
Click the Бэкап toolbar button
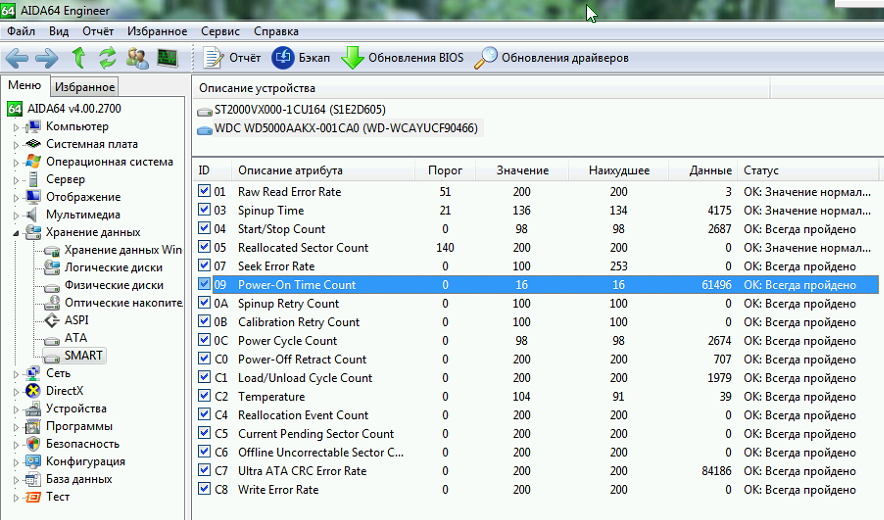point(300,58)
